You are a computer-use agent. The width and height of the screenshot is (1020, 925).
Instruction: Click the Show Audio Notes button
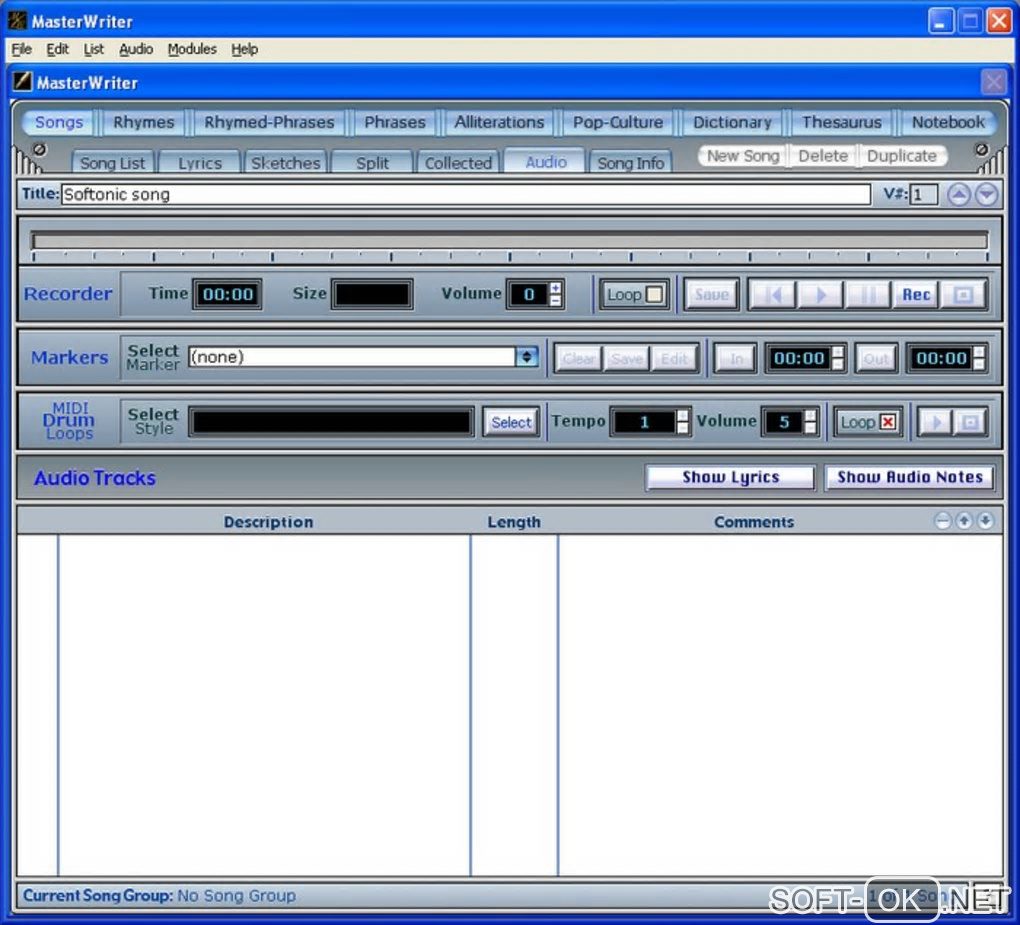pyautogui.click(x=909, y=478)
